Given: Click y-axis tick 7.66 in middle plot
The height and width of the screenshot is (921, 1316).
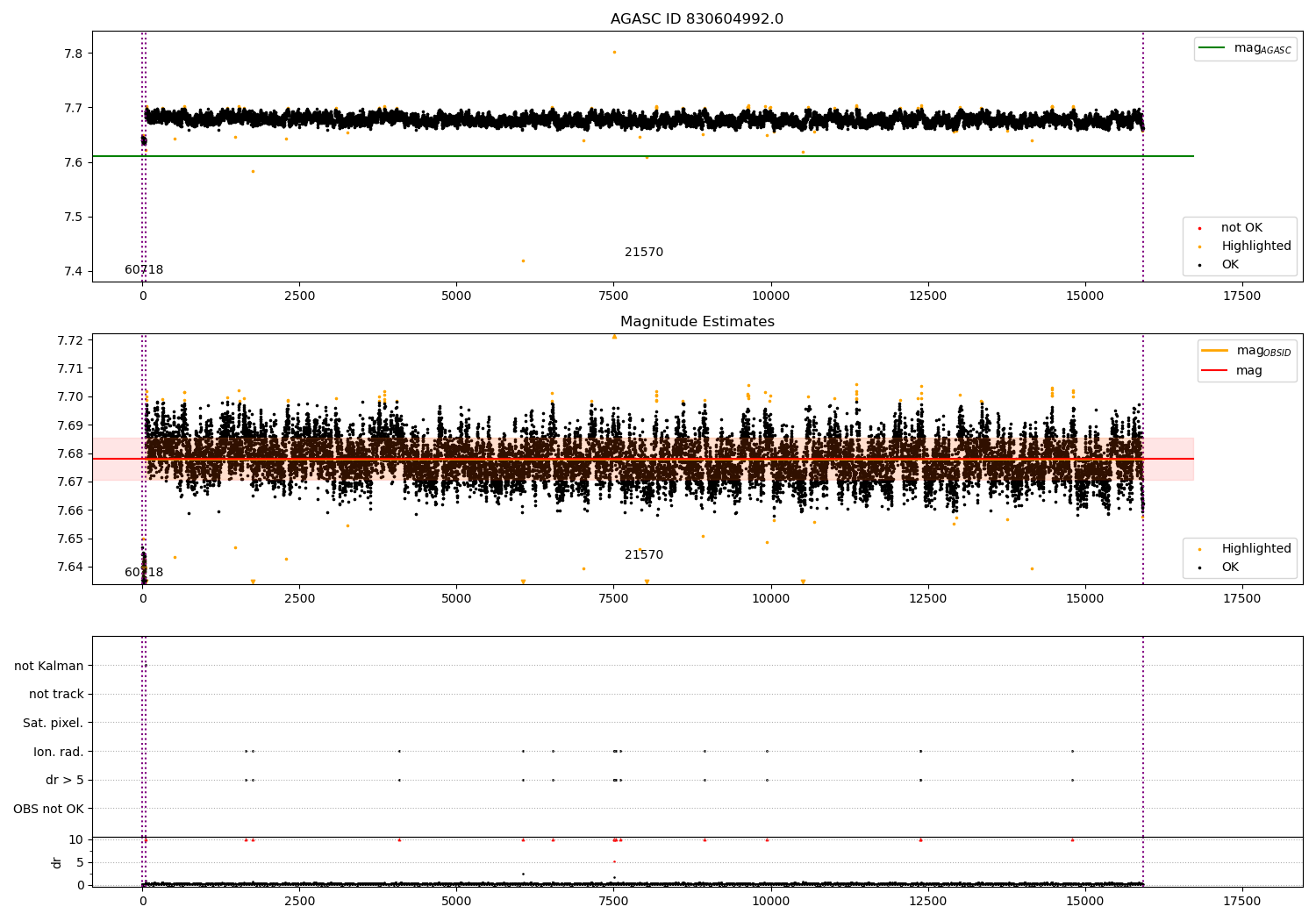Looking at the screenshot, I should coord(70,510).
